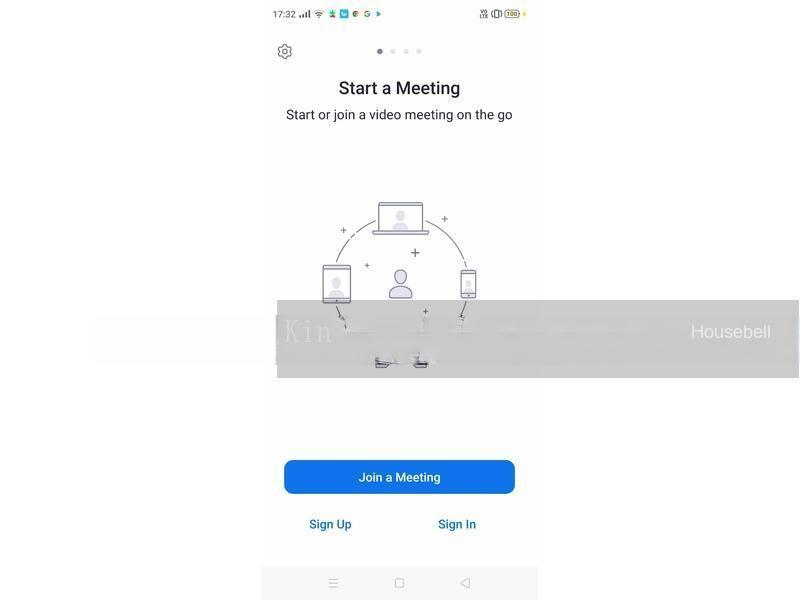Tap the Start a Meeting heading
The width and height of the screenshot is (800, 600).
[x=399, y=88]
